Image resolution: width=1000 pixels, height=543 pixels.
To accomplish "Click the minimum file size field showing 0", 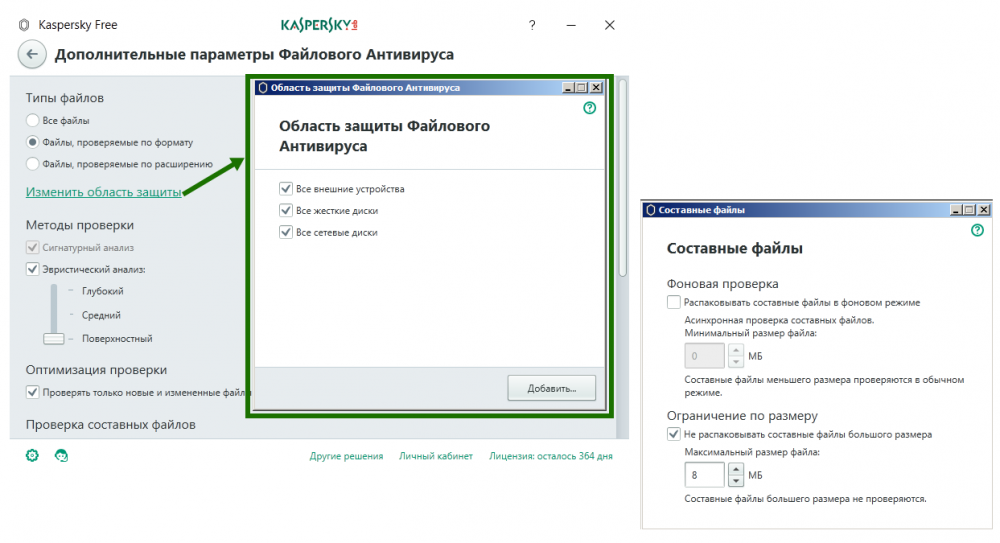I will (x=704, y=355).
